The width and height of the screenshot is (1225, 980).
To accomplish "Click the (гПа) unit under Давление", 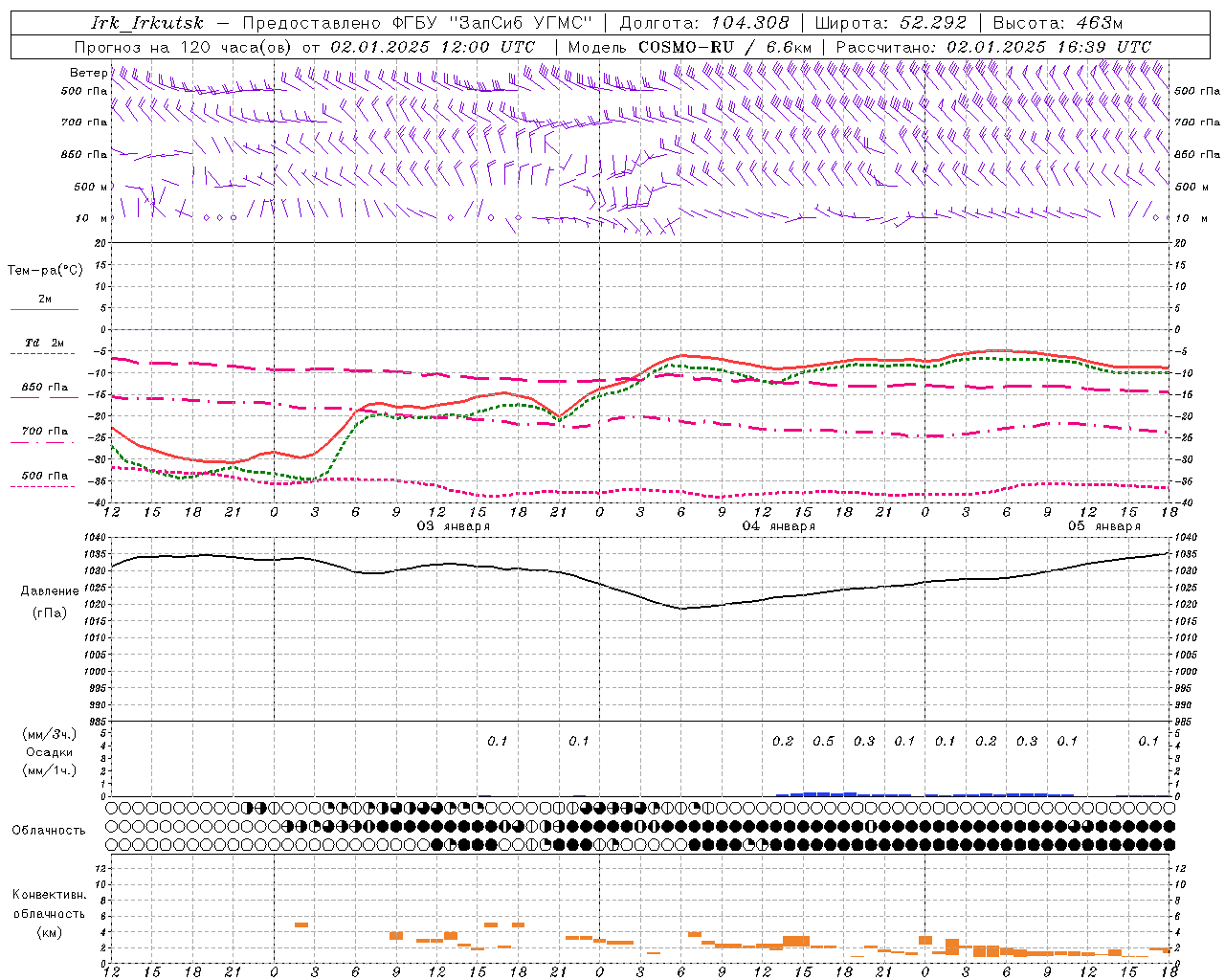I will [x=48, y=613].
